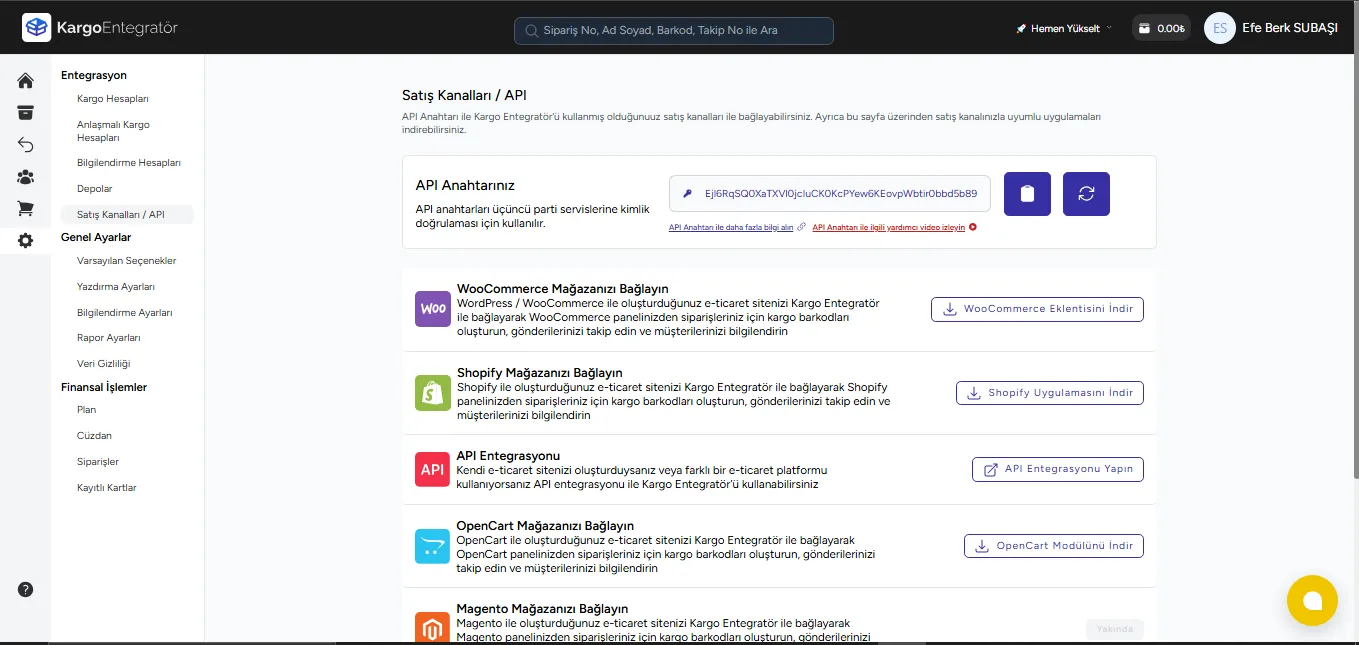The image size is (1359, 645).
Task: Click WooCommerce Mağazanızı Bağlayın title
Action: (x=563, y=289)
